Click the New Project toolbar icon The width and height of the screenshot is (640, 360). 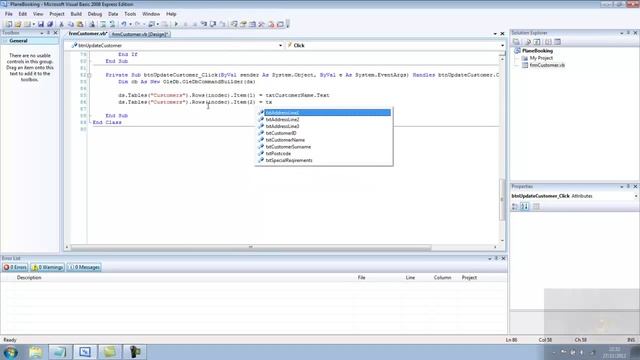tap(9, 24)
